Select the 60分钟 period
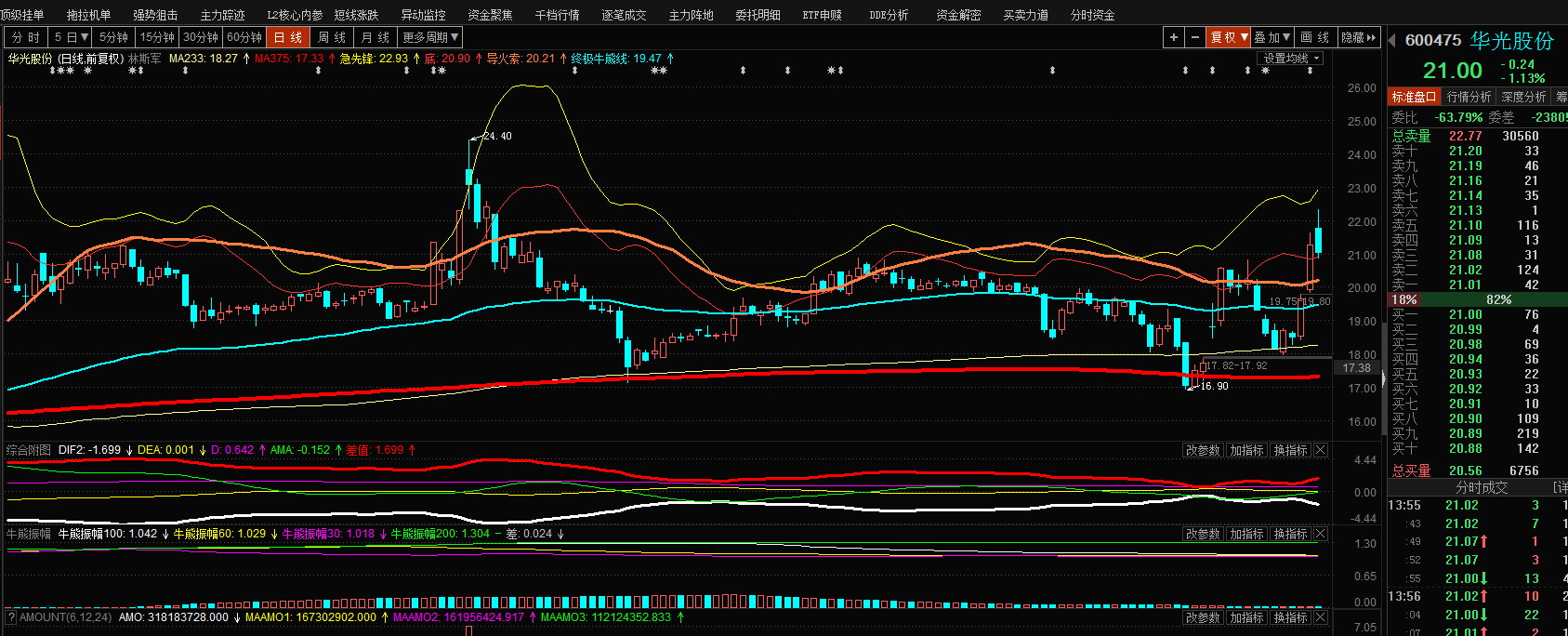 coord(244,37)
